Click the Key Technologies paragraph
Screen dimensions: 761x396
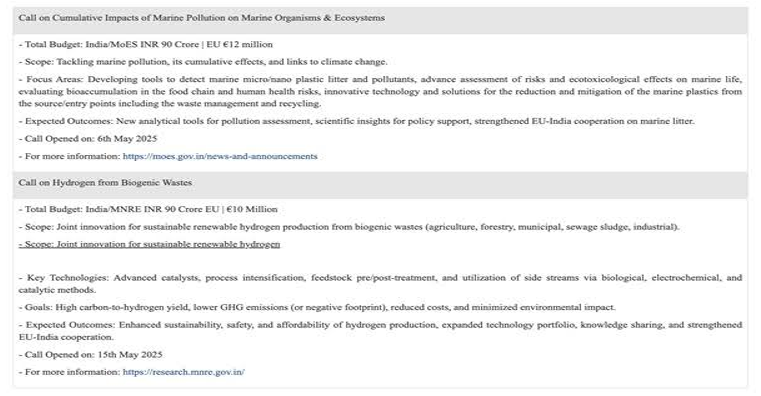(x=380, y=284)
